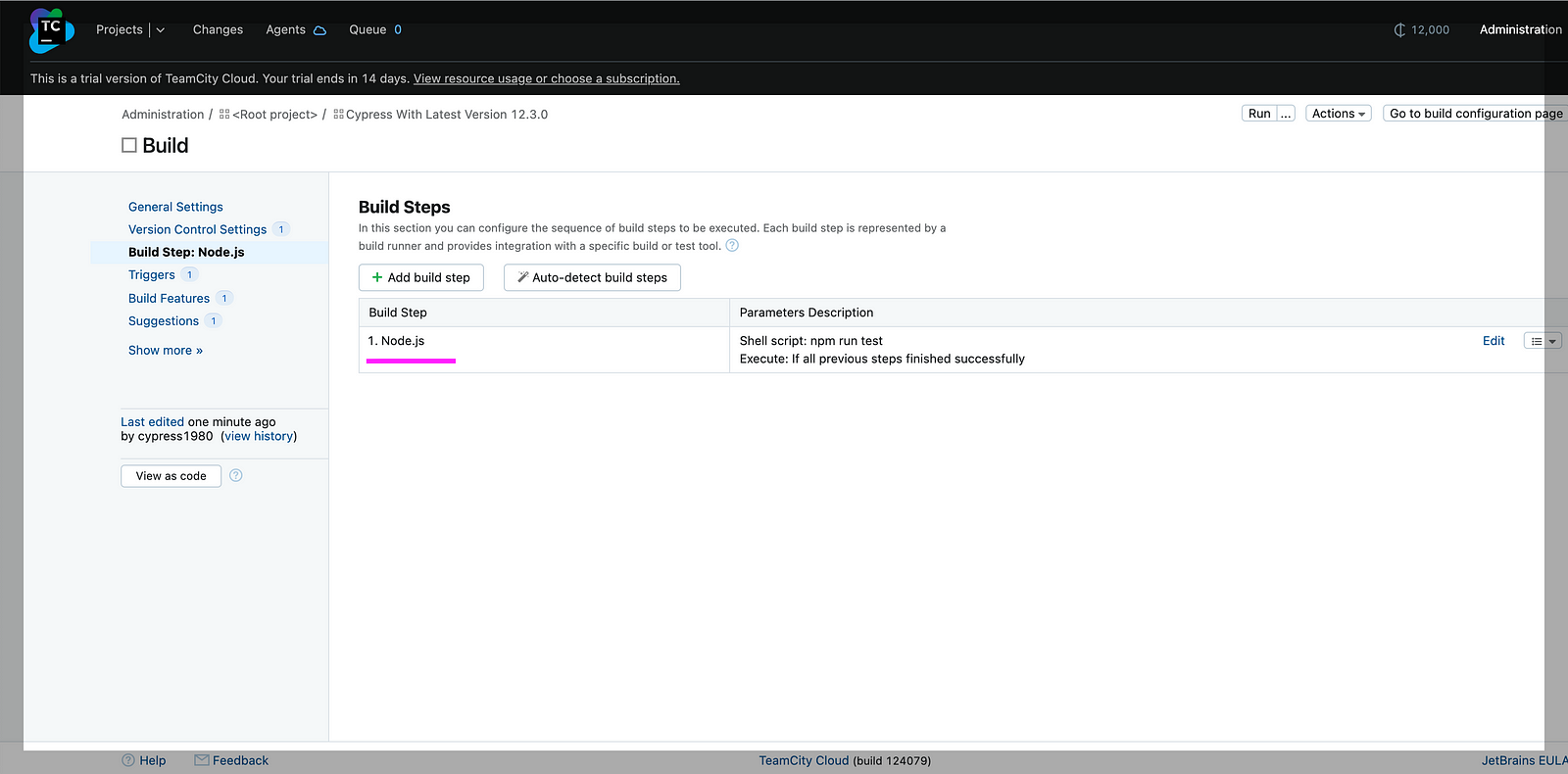Viewport: 1568px width, 774px height.
Task: Open Triggers in the sidebar
Action: coord(152,275)
